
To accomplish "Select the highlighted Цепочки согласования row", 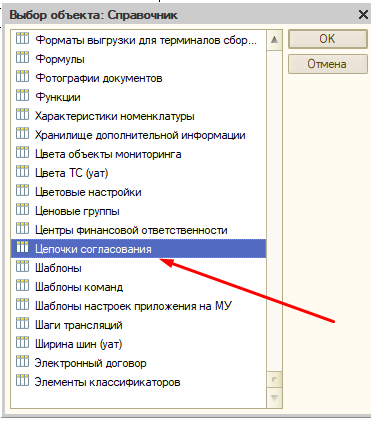I will [138, 249].
